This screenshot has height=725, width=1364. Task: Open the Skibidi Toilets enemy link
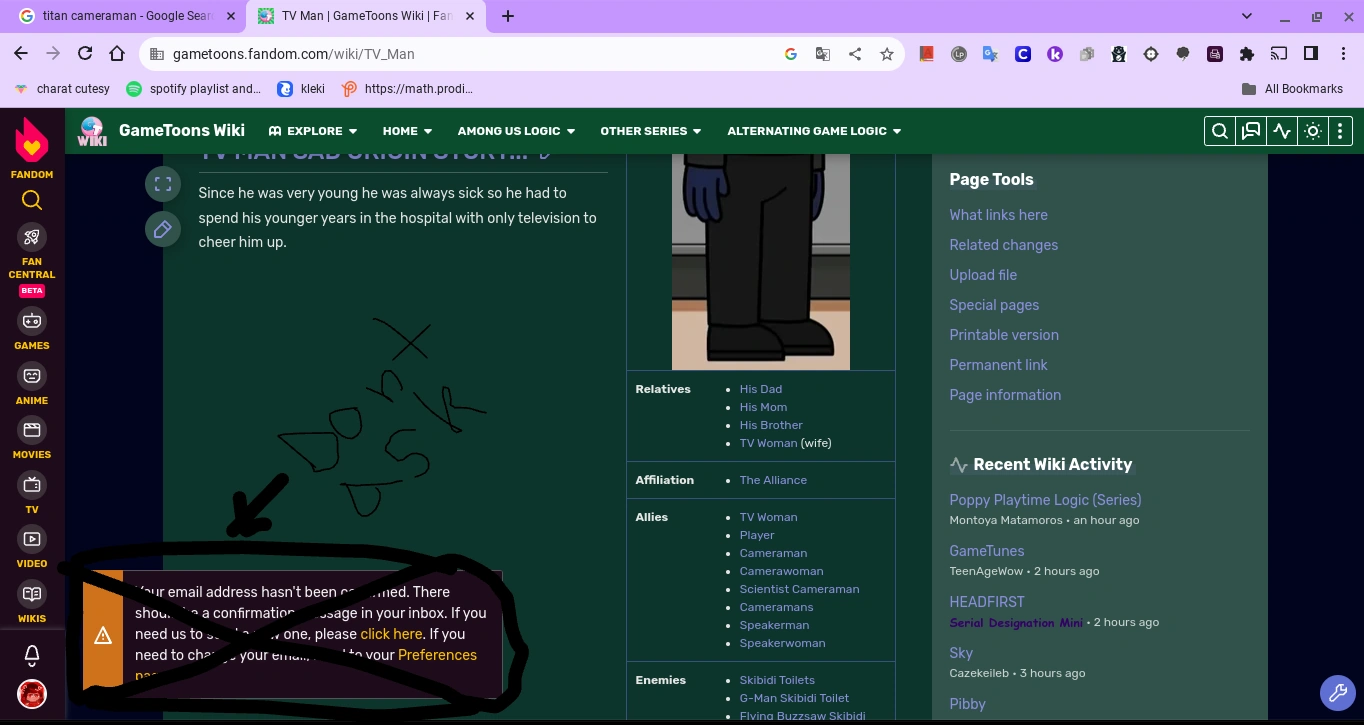[x=777, y=680]
